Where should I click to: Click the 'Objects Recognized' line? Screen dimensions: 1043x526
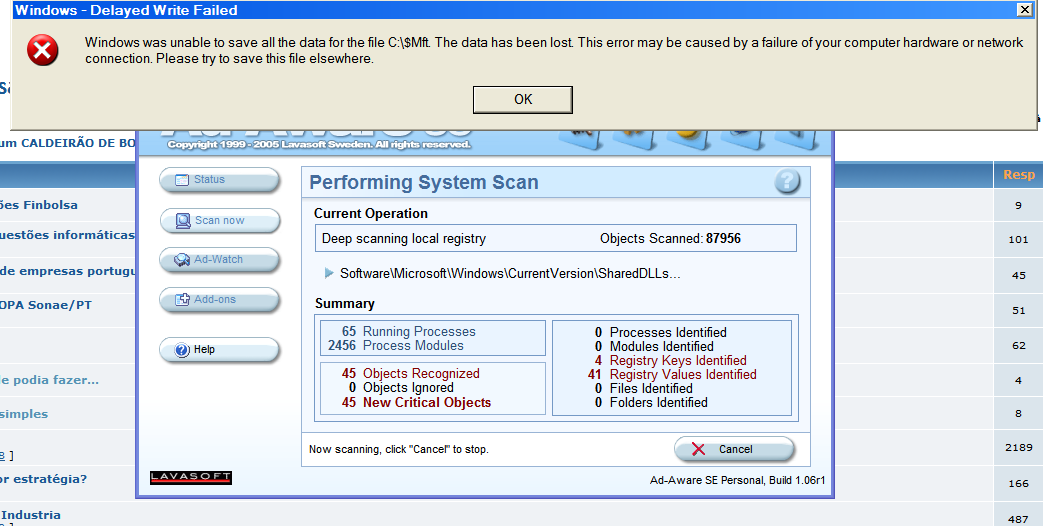pyautogui.click(x=410, y=374)
